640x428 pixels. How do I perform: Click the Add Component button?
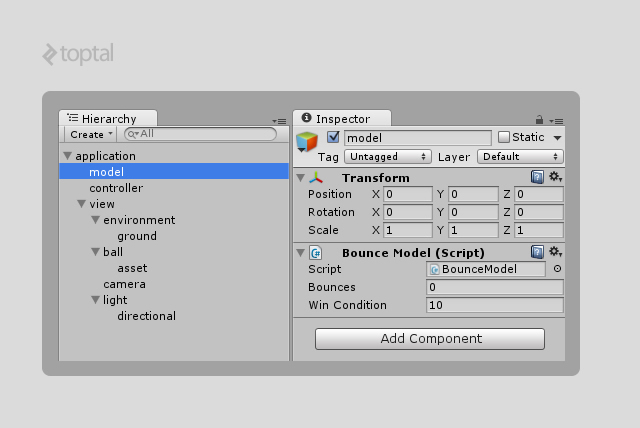[430, 339]
